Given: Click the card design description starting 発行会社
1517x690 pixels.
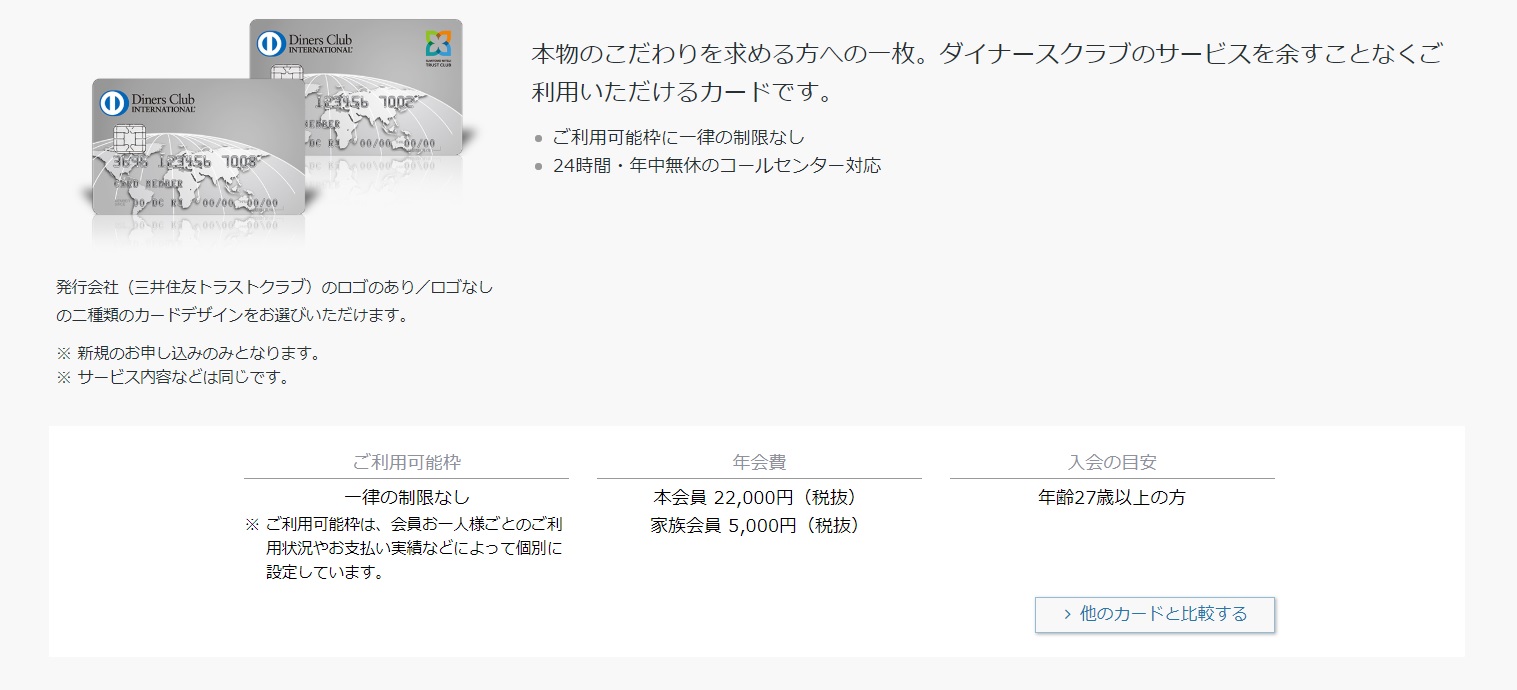Looking at the screenshot, I should click(275, 301).
